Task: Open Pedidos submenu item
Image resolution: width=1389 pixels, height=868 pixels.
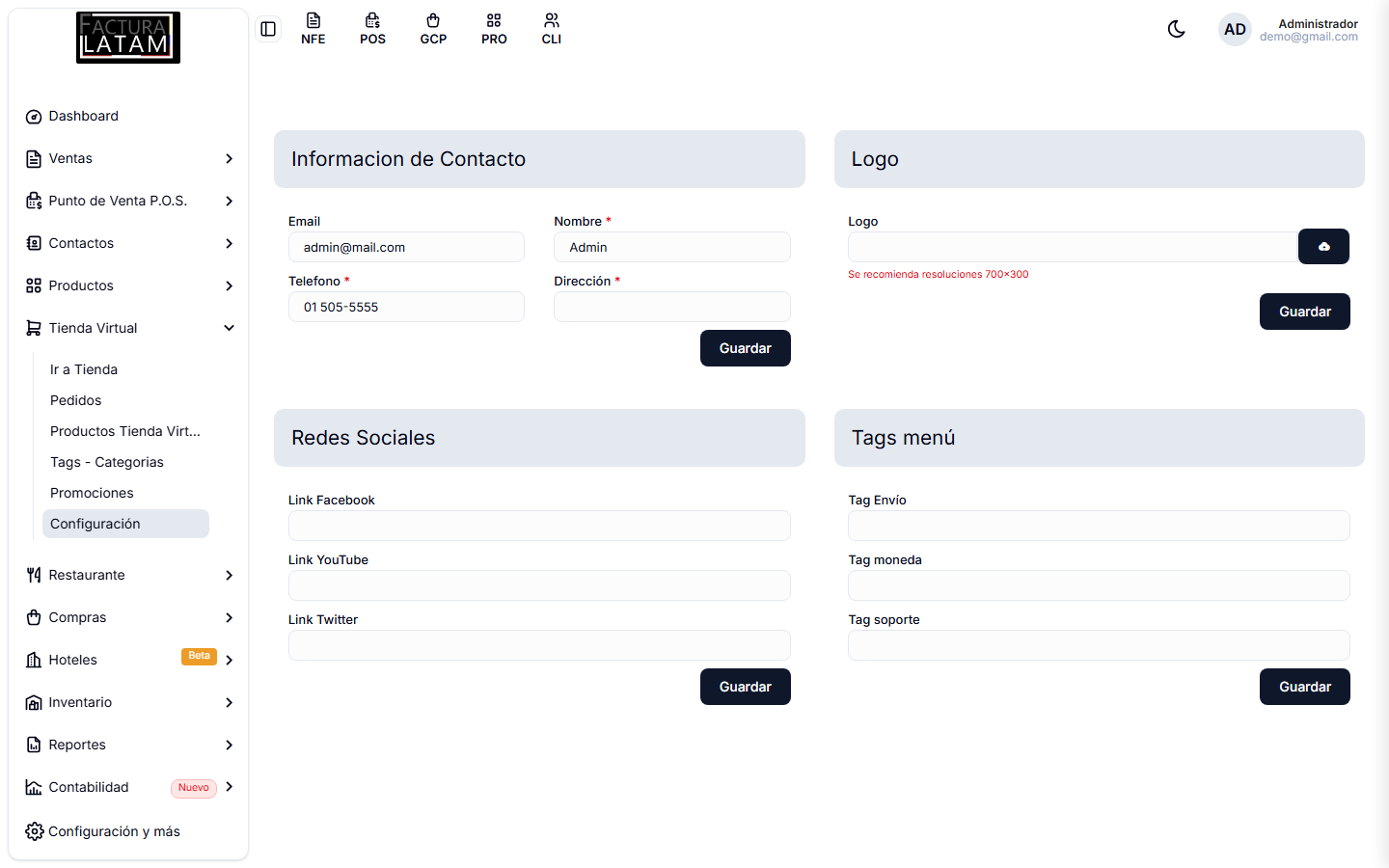Action: click(x=125, y=400)
